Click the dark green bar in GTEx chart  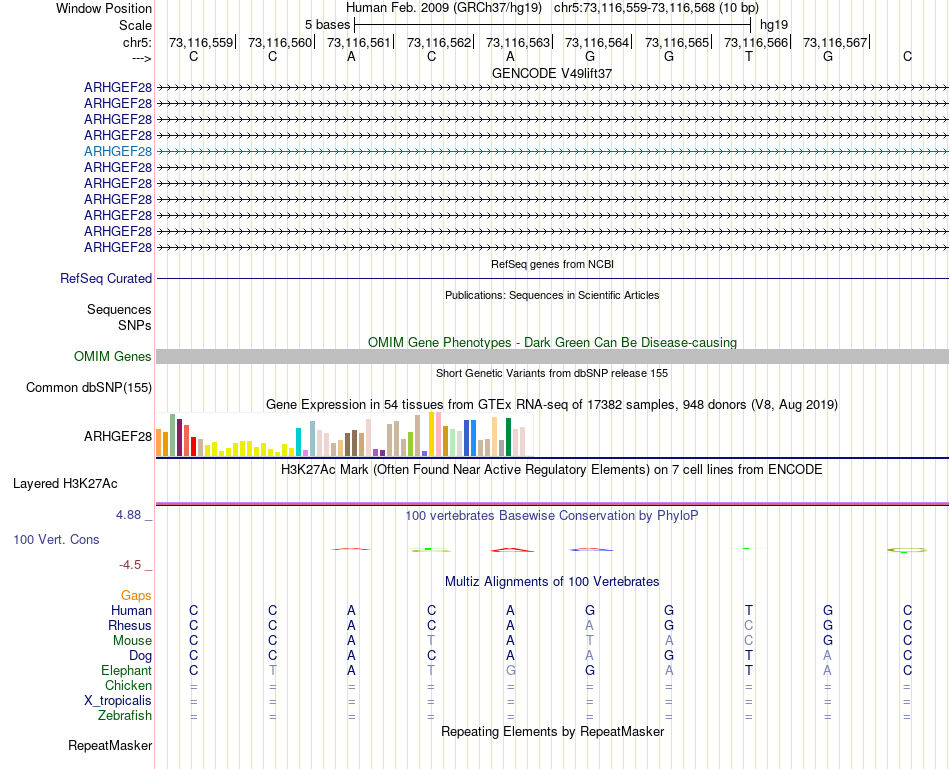(x=508, y=437)
